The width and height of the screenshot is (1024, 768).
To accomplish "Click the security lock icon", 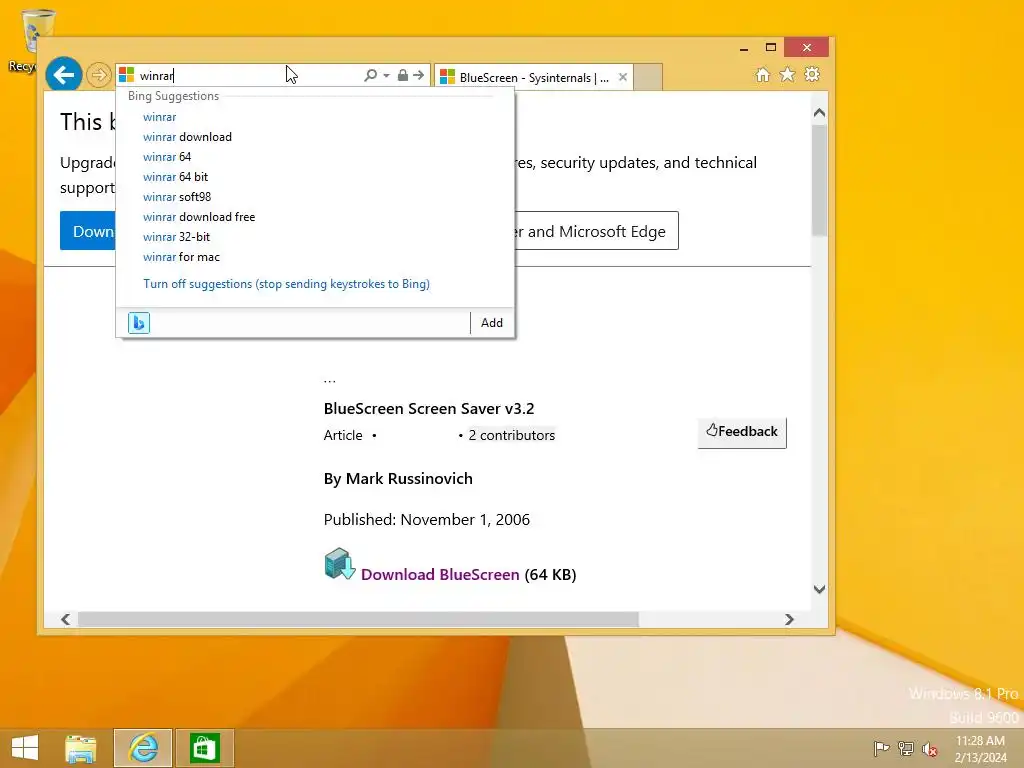I will point(403,76).
